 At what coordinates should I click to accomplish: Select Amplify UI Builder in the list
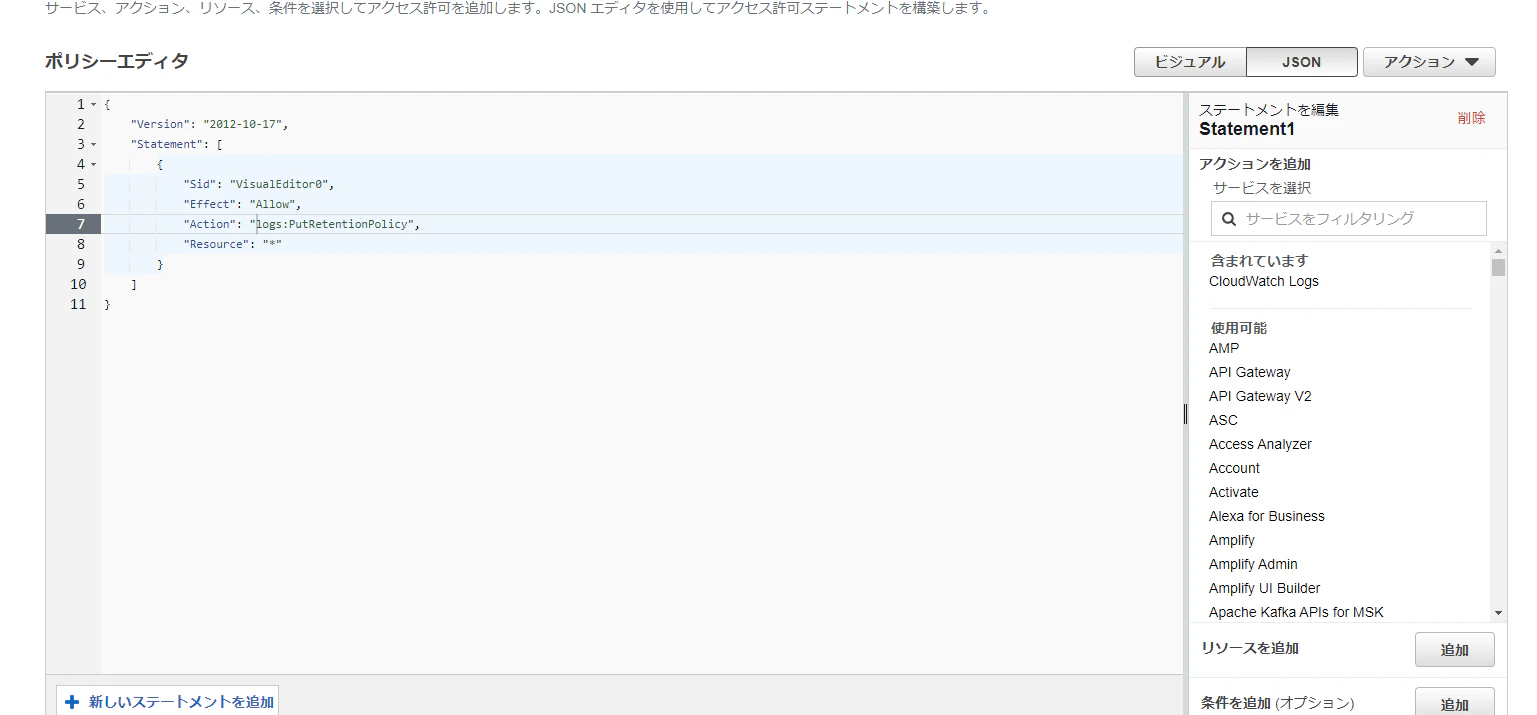coord(1265,588)
